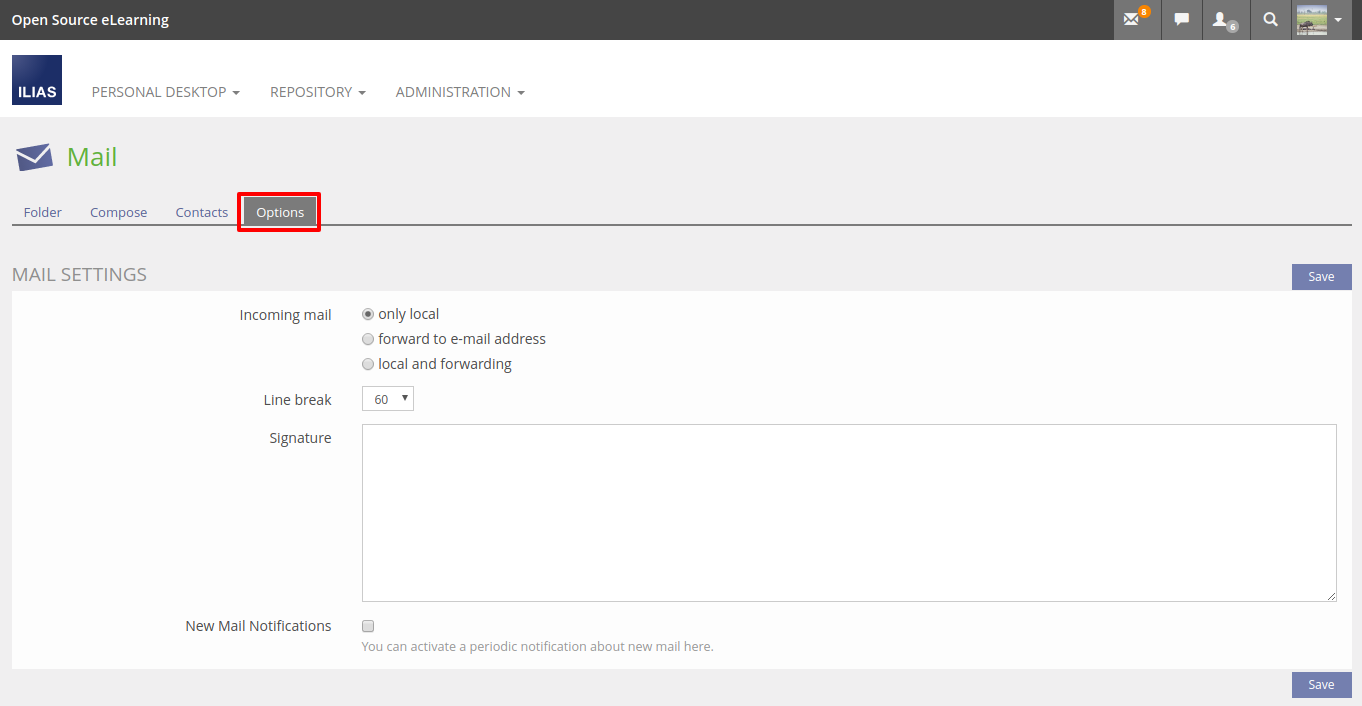
Task: Click inside the Signature text area
Action: (x=848, y=512)
